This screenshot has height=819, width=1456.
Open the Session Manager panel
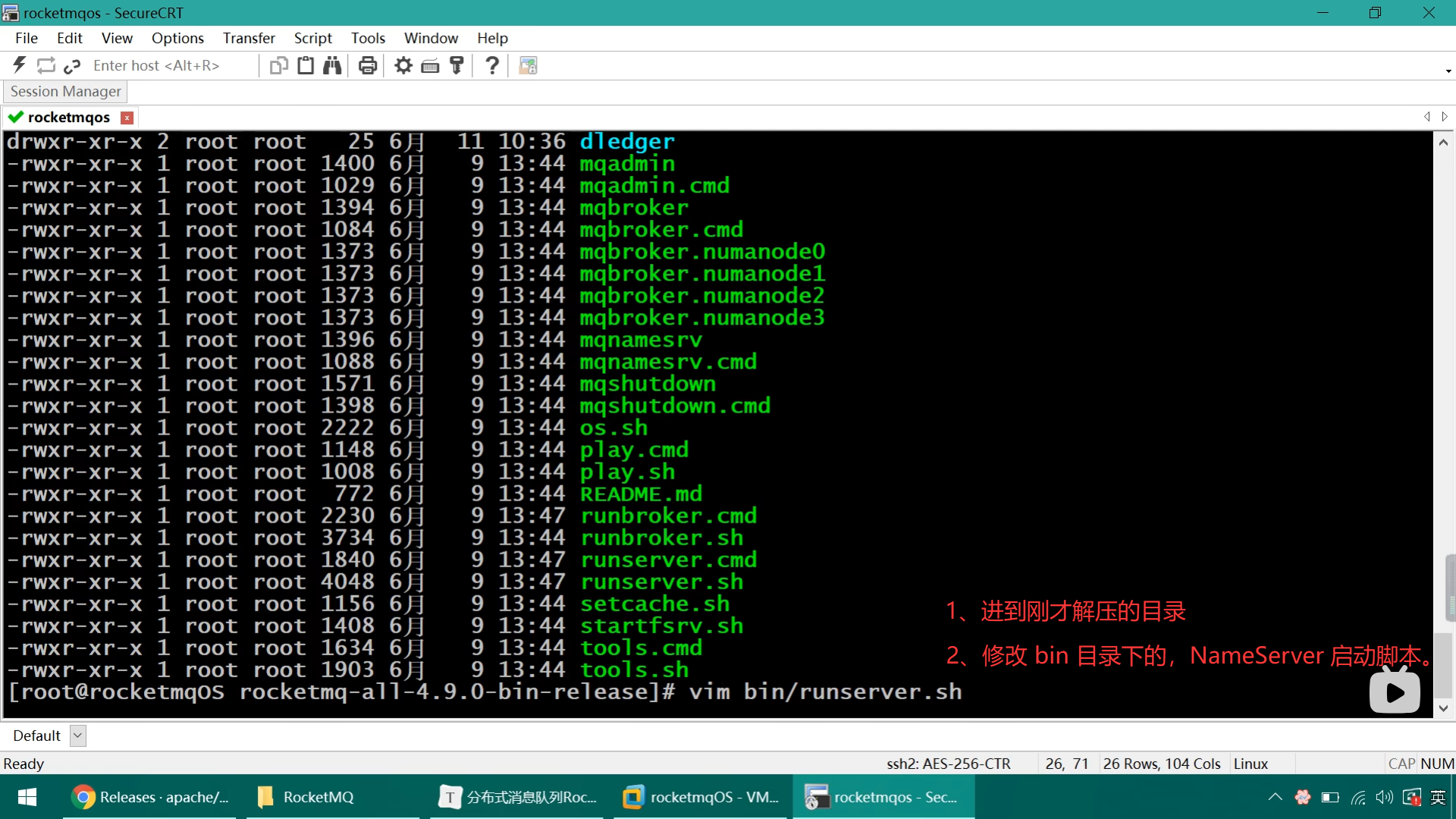(x=65, y=91)
